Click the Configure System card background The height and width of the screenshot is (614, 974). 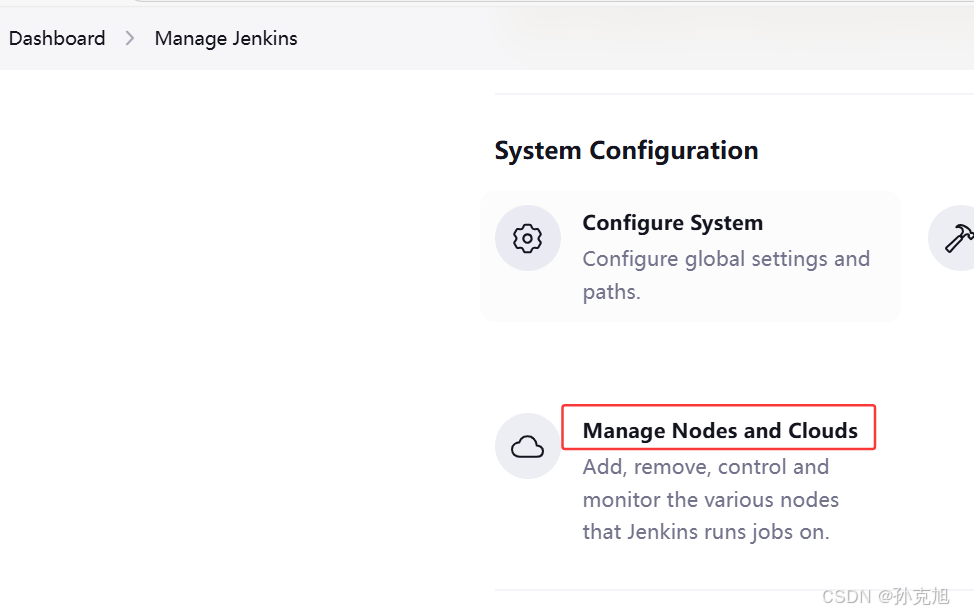690,257
